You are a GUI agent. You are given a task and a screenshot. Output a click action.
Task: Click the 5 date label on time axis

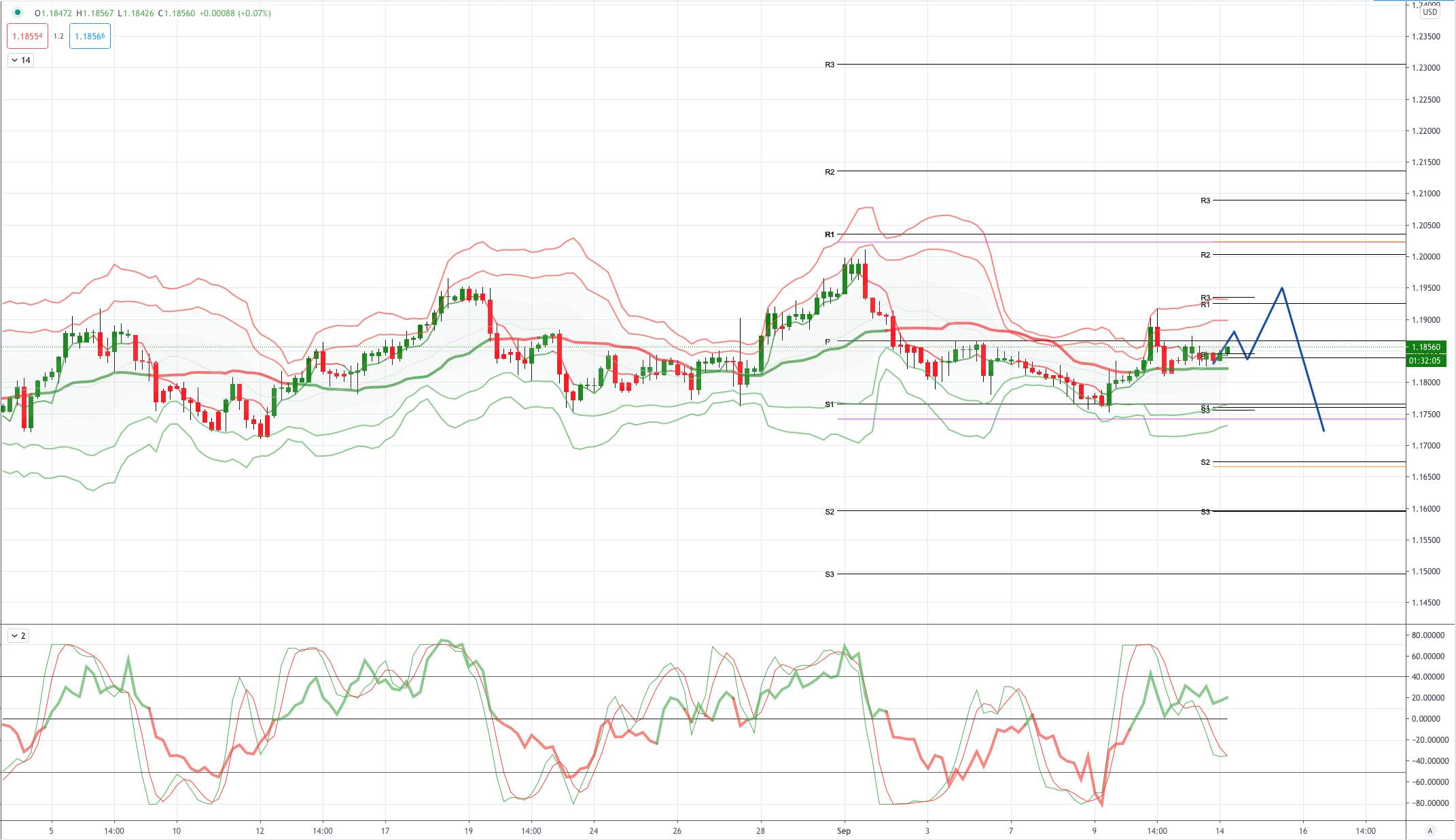(51, 831)
